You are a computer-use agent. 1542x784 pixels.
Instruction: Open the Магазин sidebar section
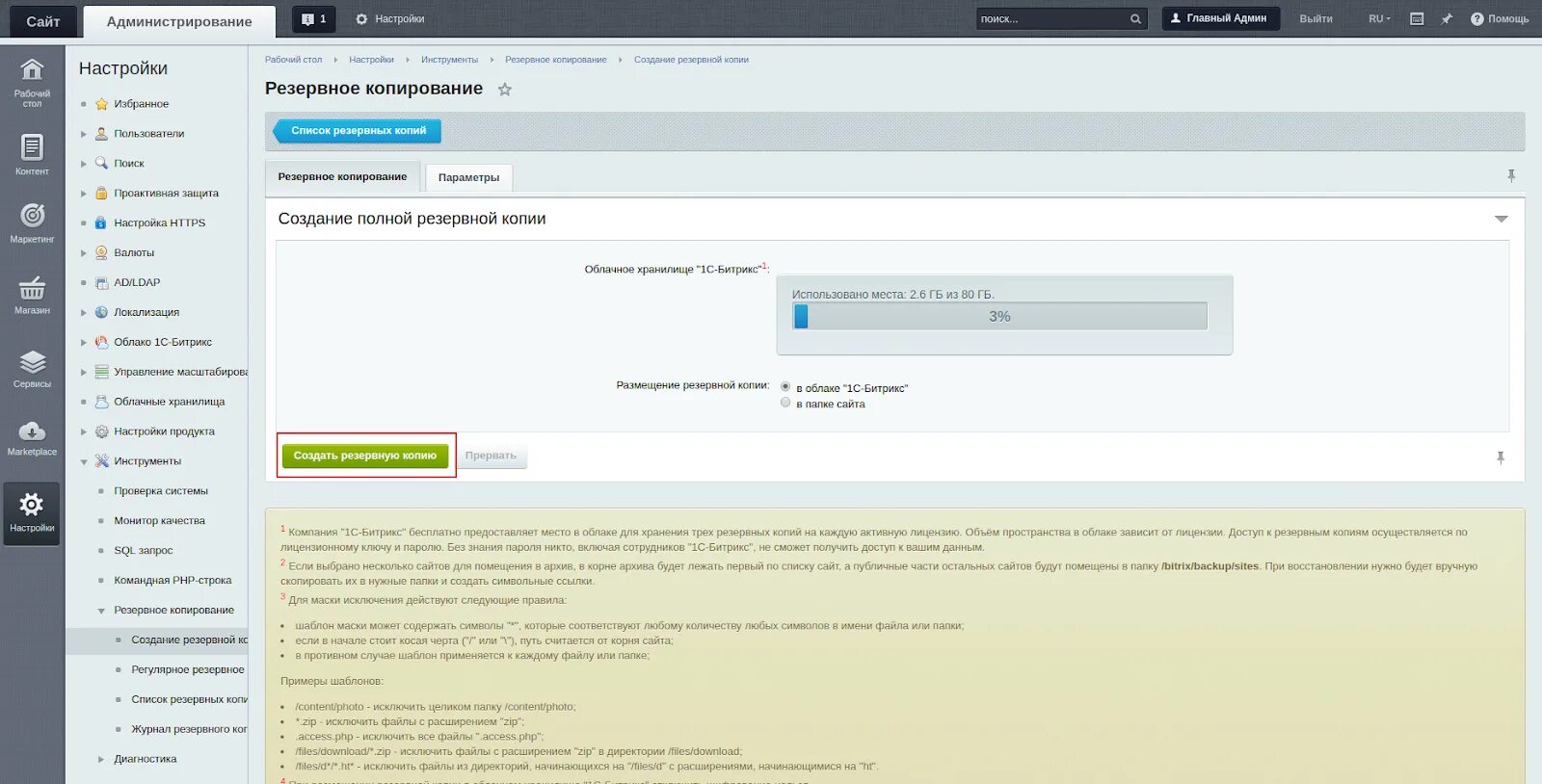(32, 295)
